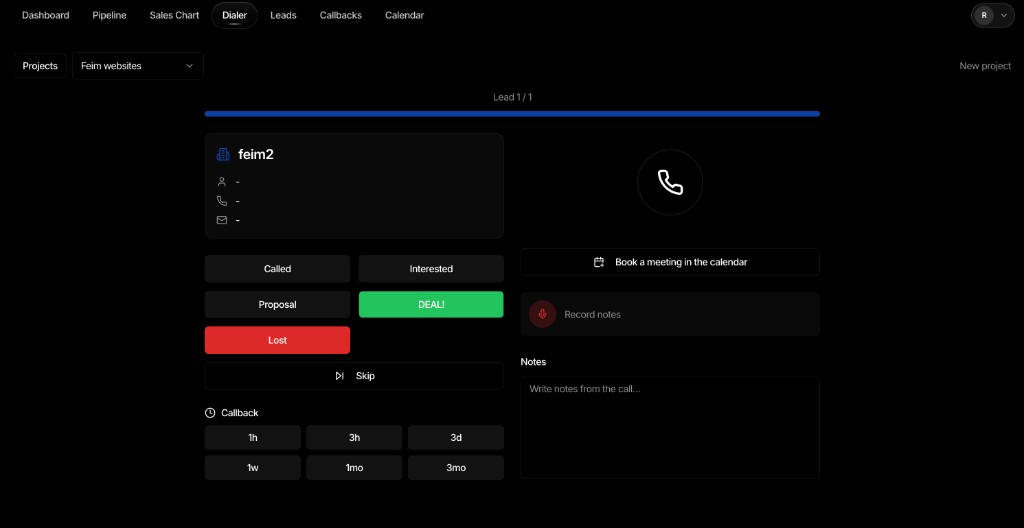Set lead status to Proposal
The height and width of the screenshot is (528, 1024).
[278, 305]
